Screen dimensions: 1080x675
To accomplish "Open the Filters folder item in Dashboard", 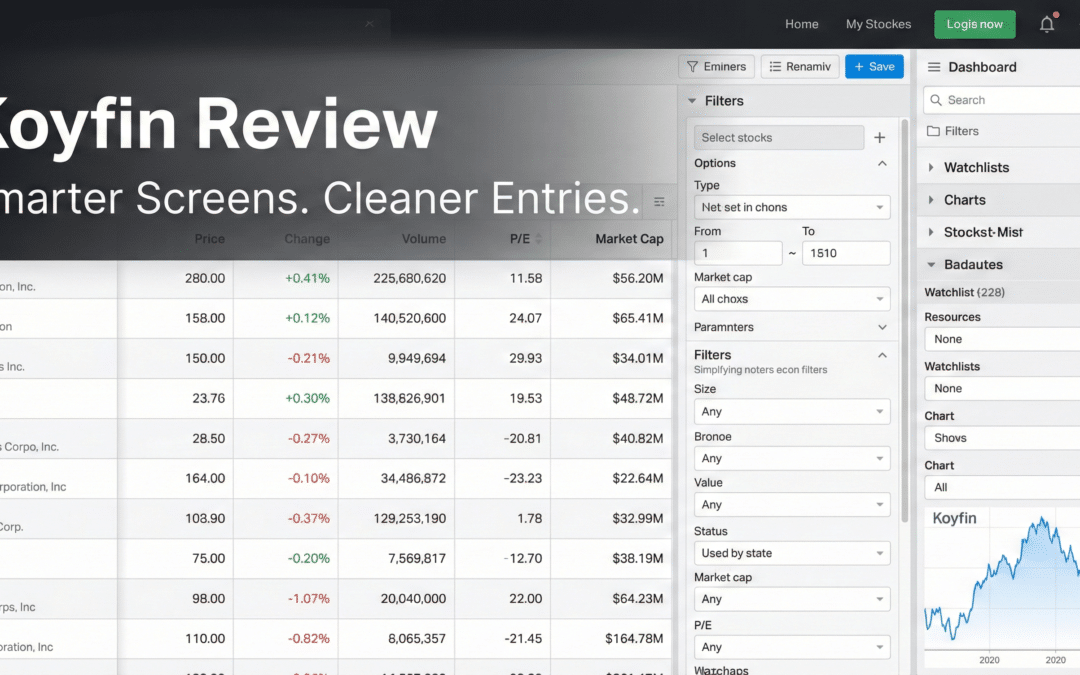I will coord(962,131).
